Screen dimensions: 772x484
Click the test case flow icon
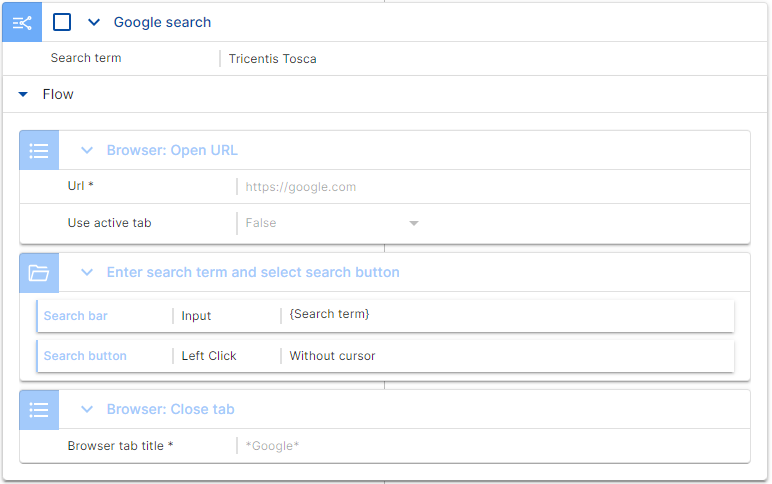tap(21, 21)
